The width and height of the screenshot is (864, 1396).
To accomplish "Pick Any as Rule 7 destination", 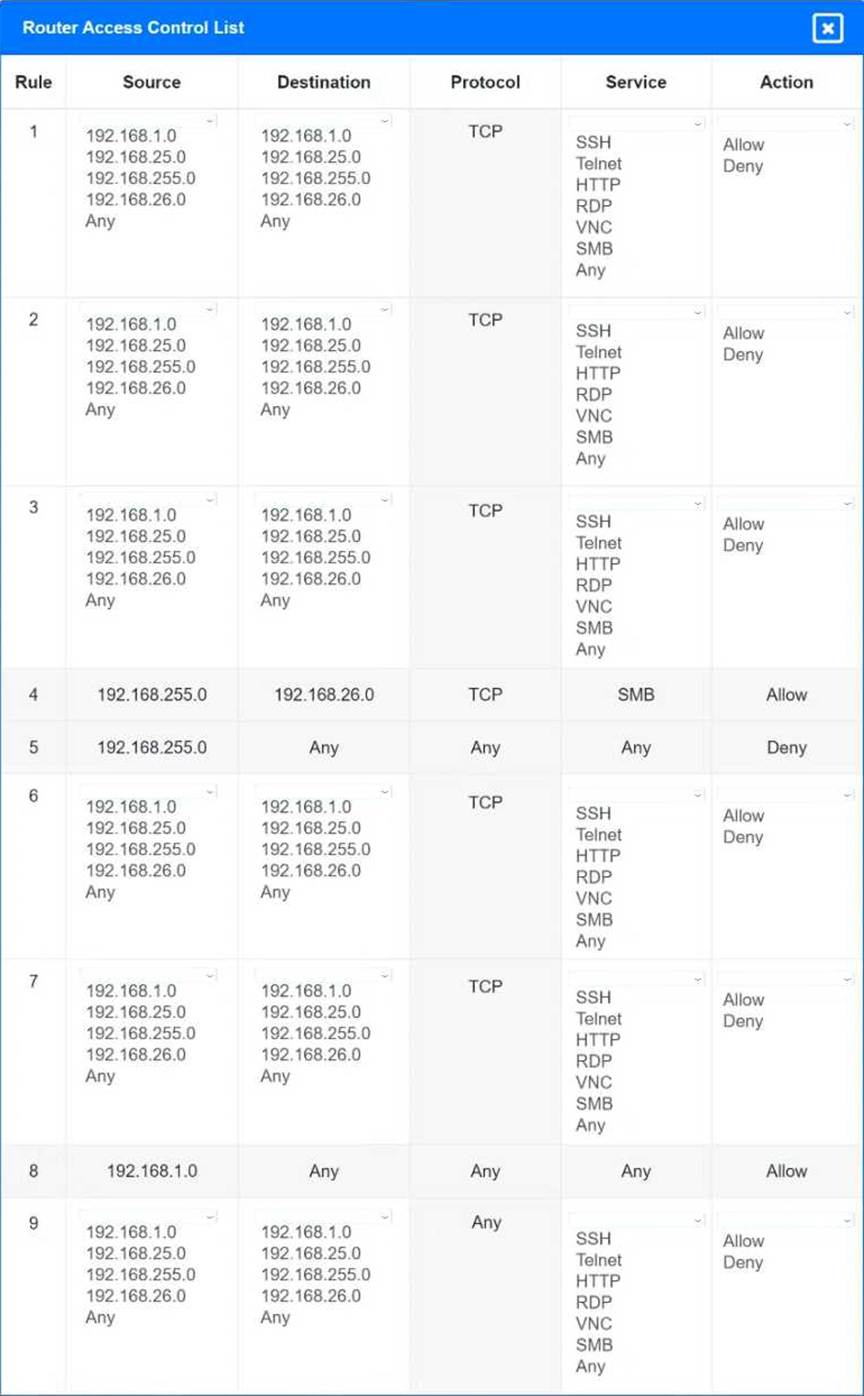I will [x=275, y=1076].
